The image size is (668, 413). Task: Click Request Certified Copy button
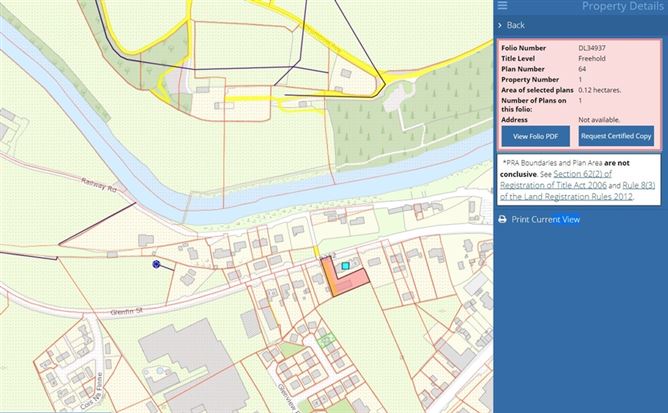point(615,135)
